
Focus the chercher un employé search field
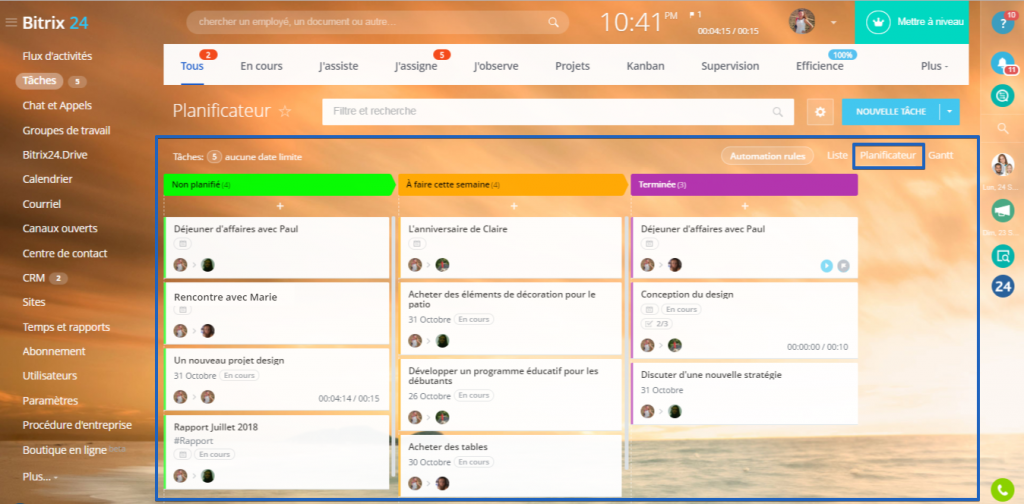(x=377, y=22)
